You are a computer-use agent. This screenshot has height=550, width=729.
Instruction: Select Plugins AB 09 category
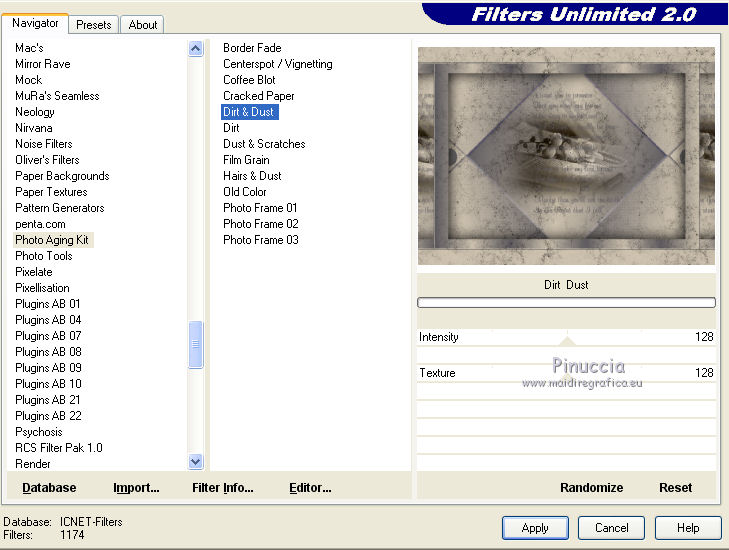pos(48,368)
